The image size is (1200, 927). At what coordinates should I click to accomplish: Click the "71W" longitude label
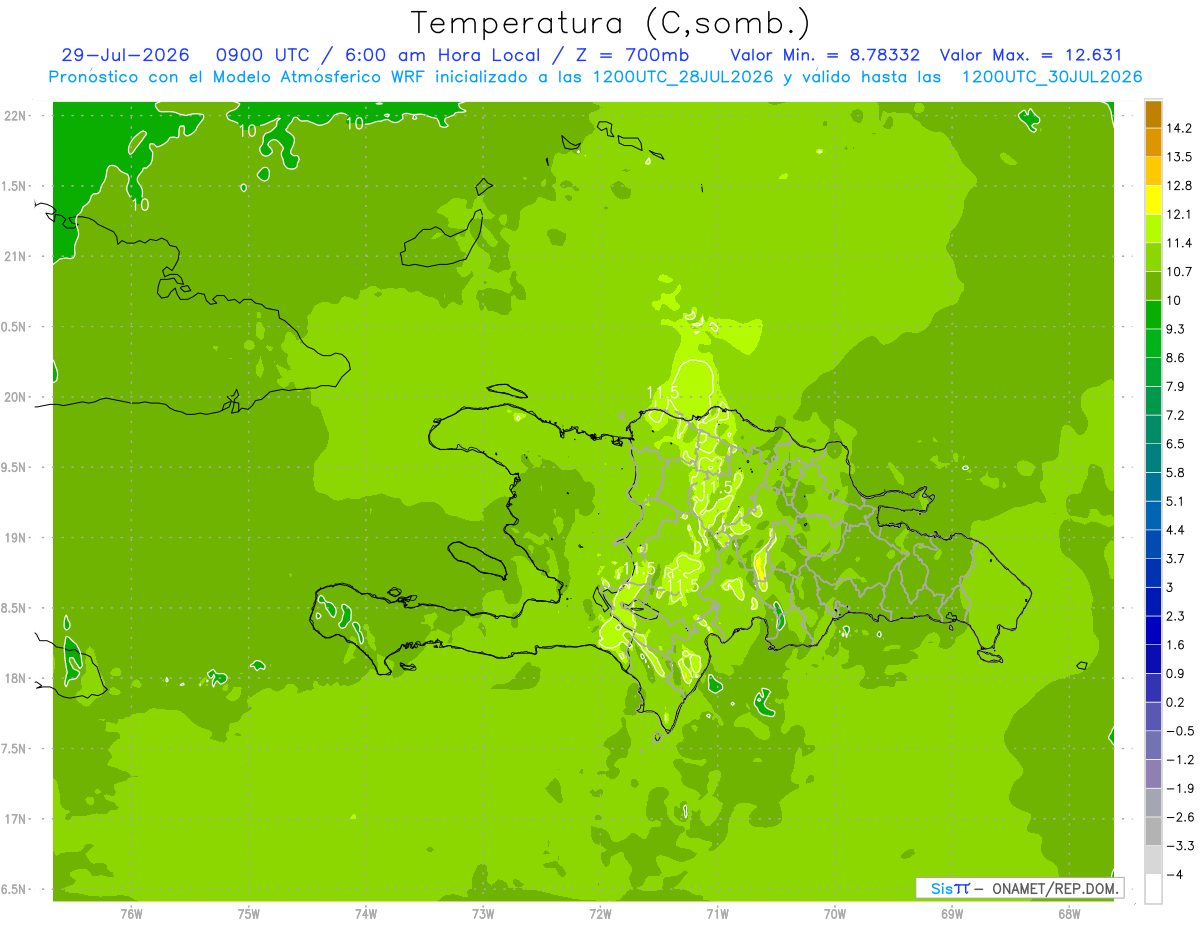pos(717,914)
